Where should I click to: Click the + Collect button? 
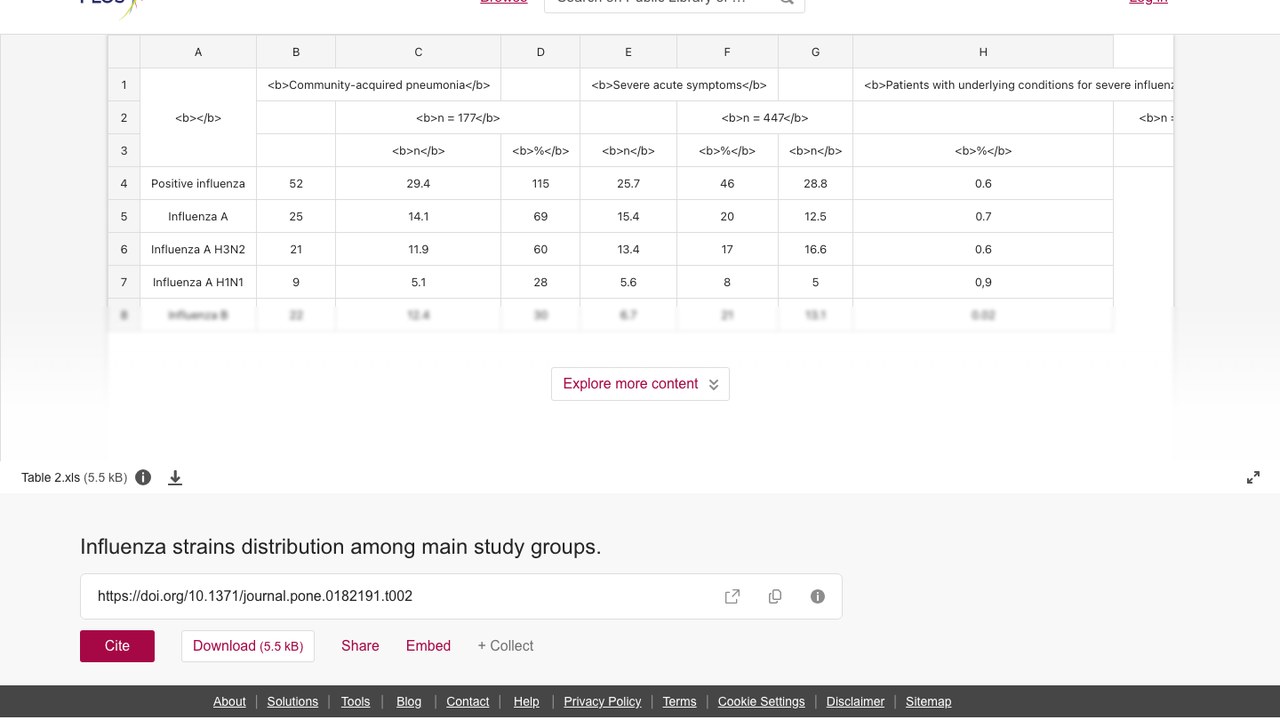505,646
